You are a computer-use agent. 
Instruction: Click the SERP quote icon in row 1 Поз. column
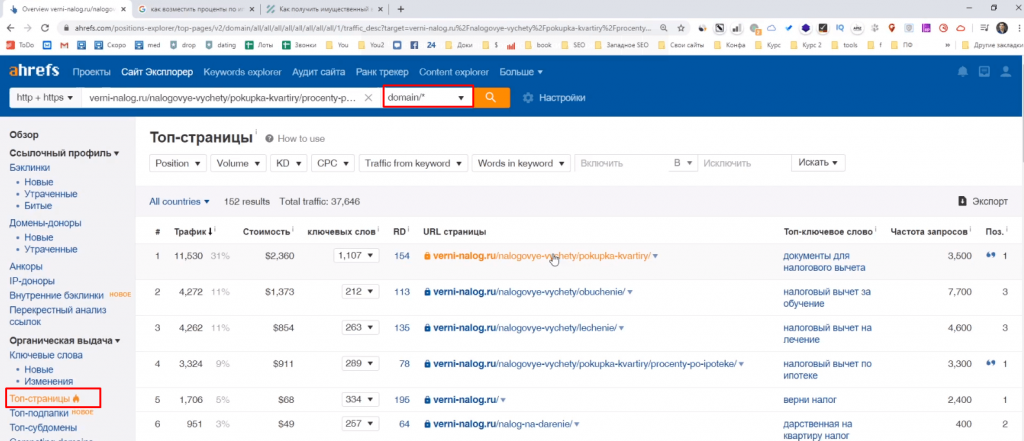tap(990, 255)
